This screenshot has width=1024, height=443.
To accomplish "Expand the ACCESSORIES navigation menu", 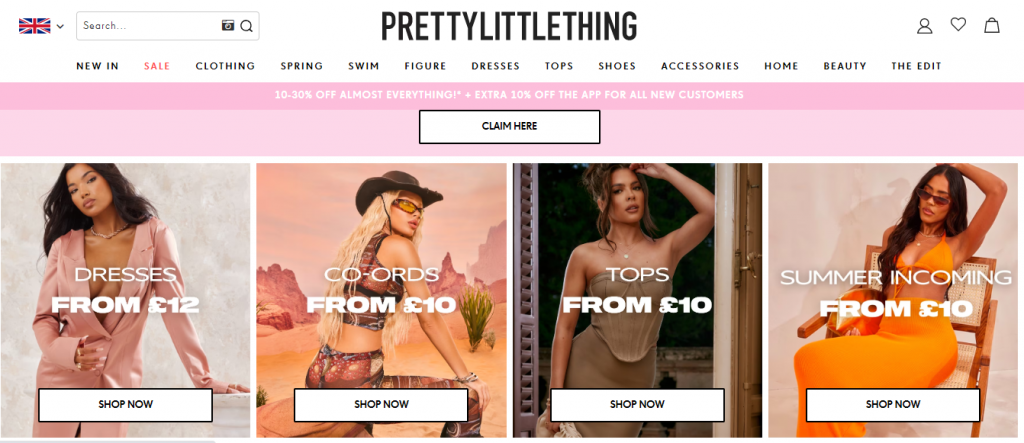I will coord(700,66).
